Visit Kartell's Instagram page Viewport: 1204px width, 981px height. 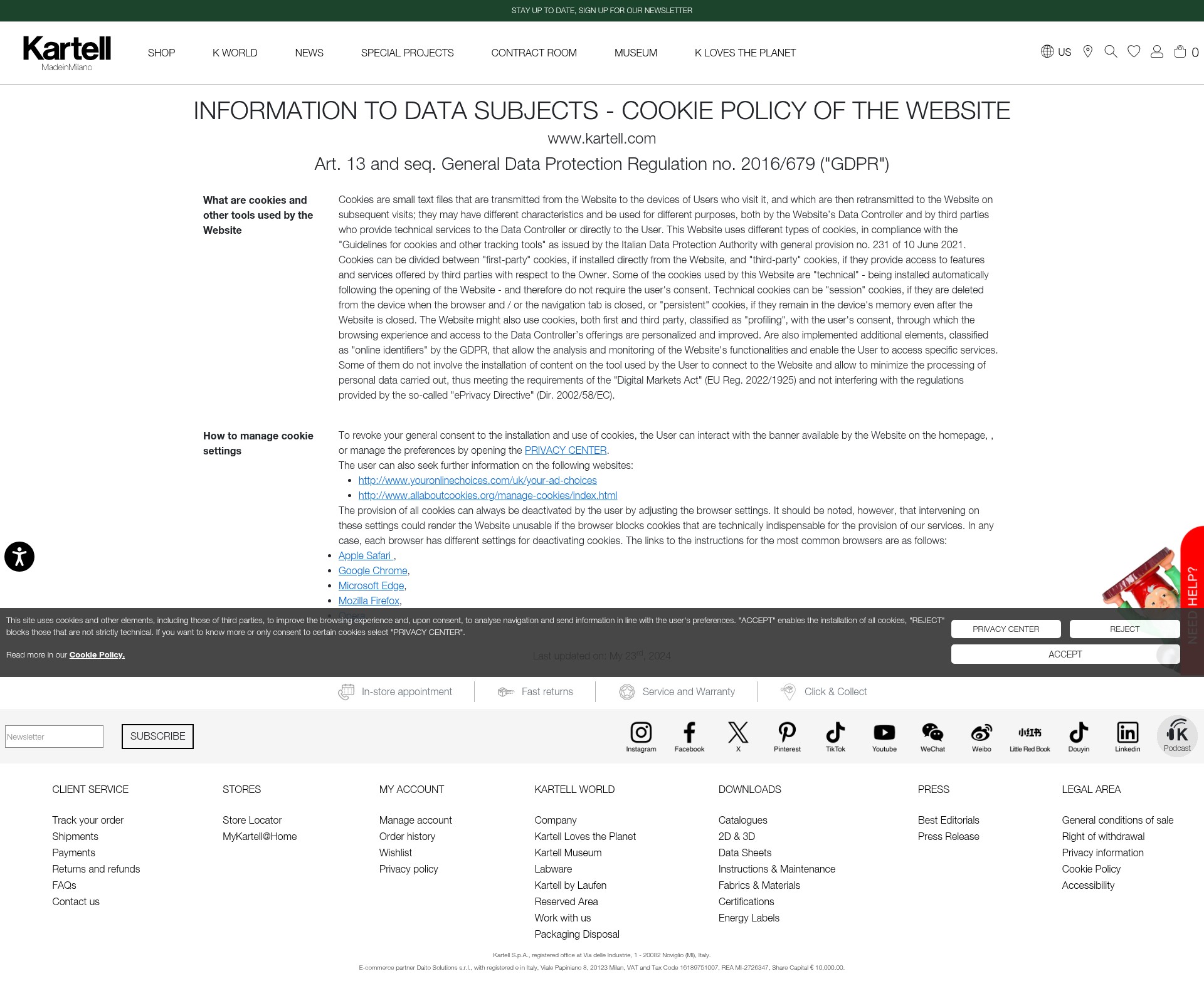641,737
